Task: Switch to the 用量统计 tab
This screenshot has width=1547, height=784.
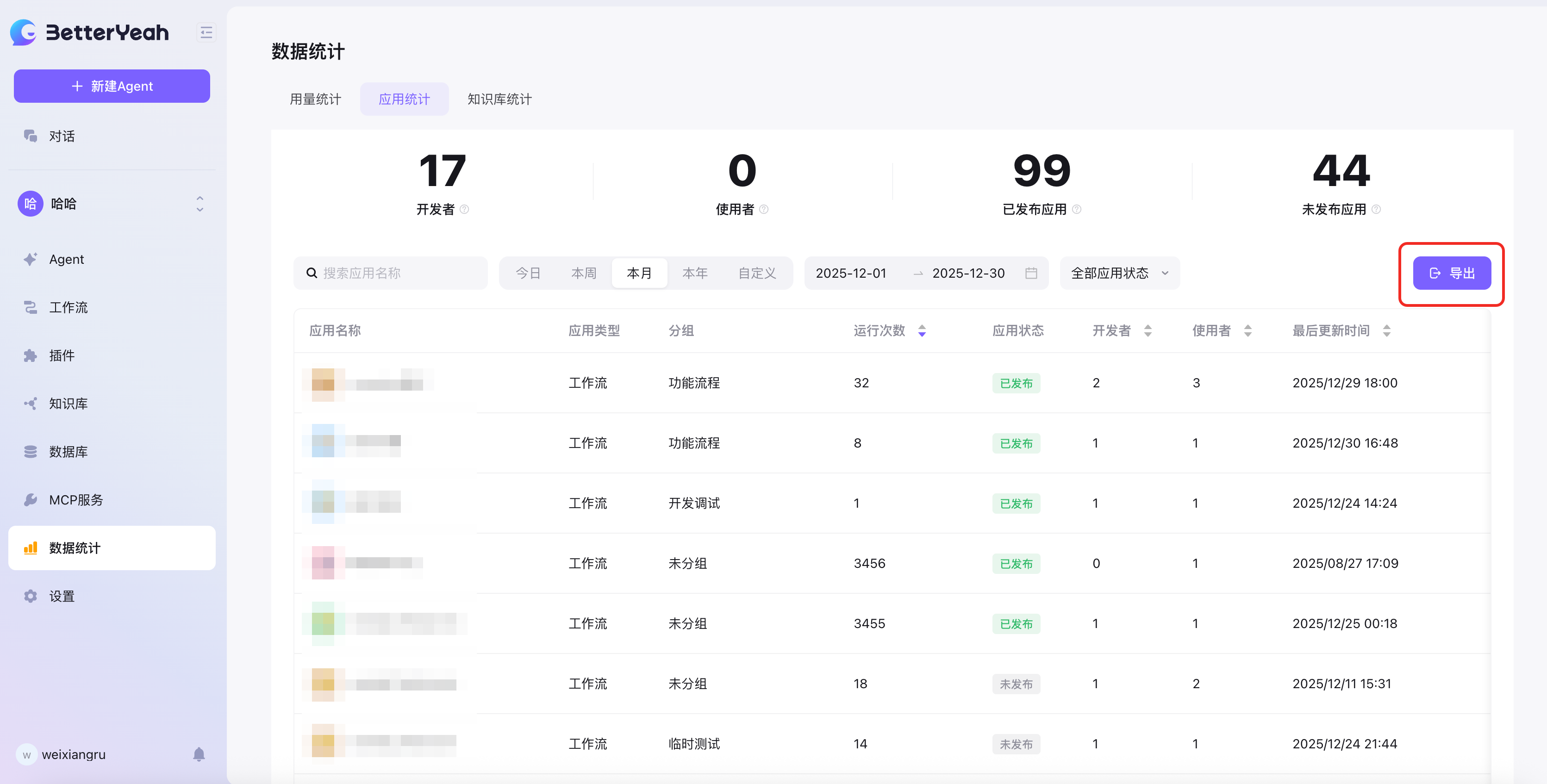Action: pos(315,99)
